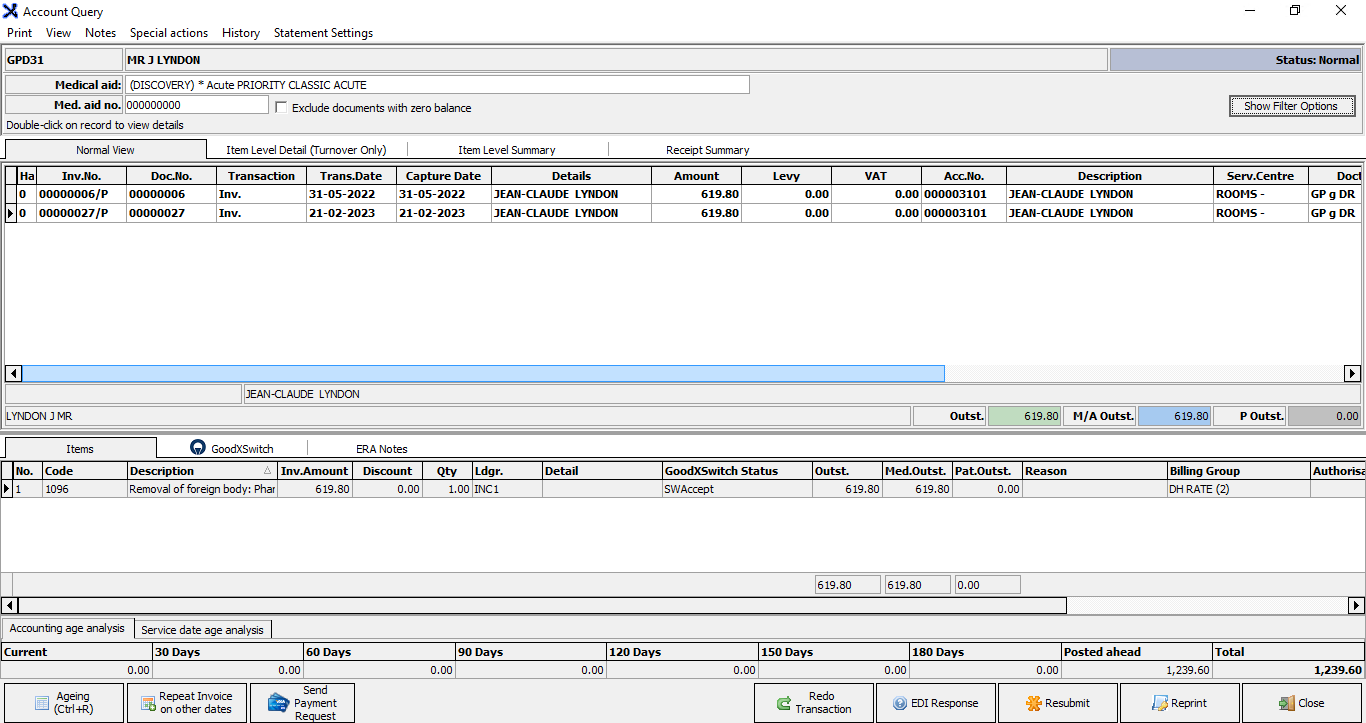This screenshot has width=1366, height=723.
Task: Open the EDI Response button
Action: pos(935,703)
